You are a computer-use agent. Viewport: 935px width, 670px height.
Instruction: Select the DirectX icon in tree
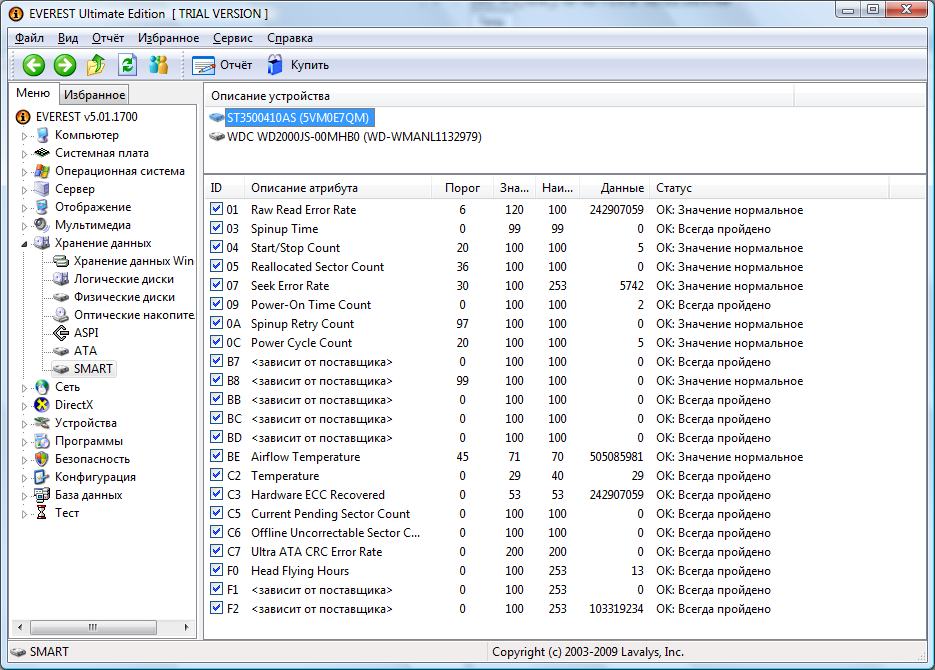42,405
